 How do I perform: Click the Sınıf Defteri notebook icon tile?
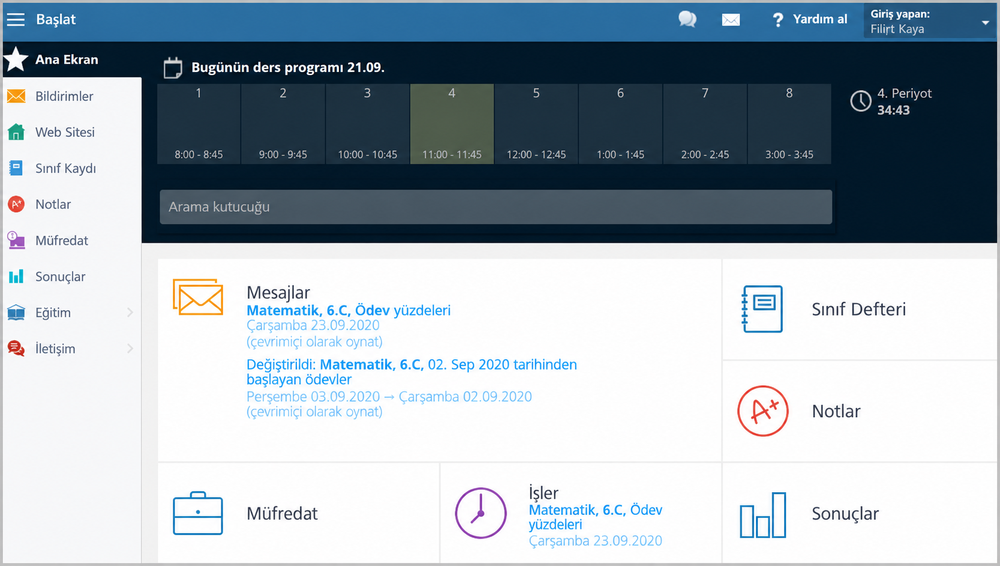coord(762,309)
